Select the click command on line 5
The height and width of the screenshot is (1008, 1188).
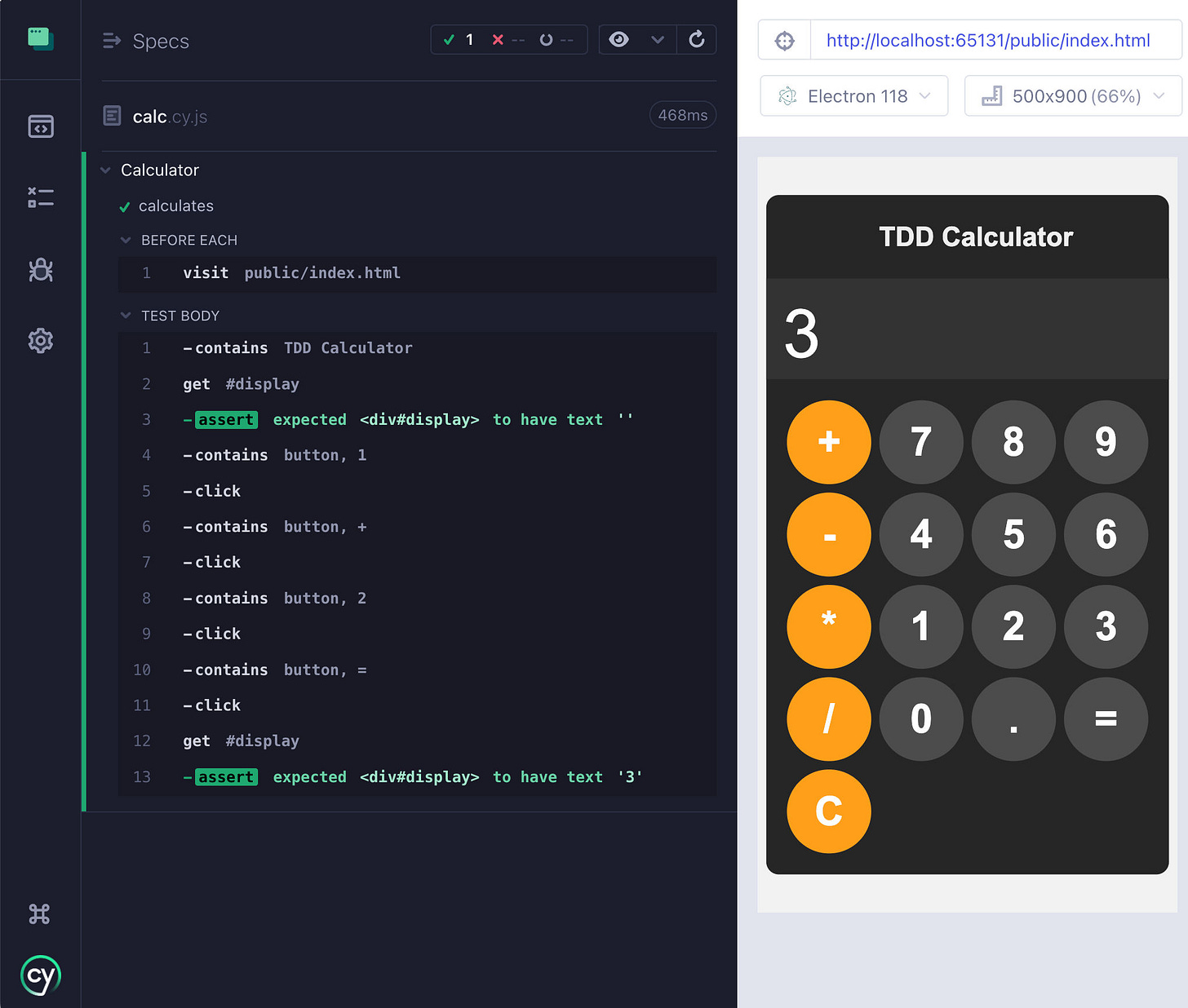418,491
